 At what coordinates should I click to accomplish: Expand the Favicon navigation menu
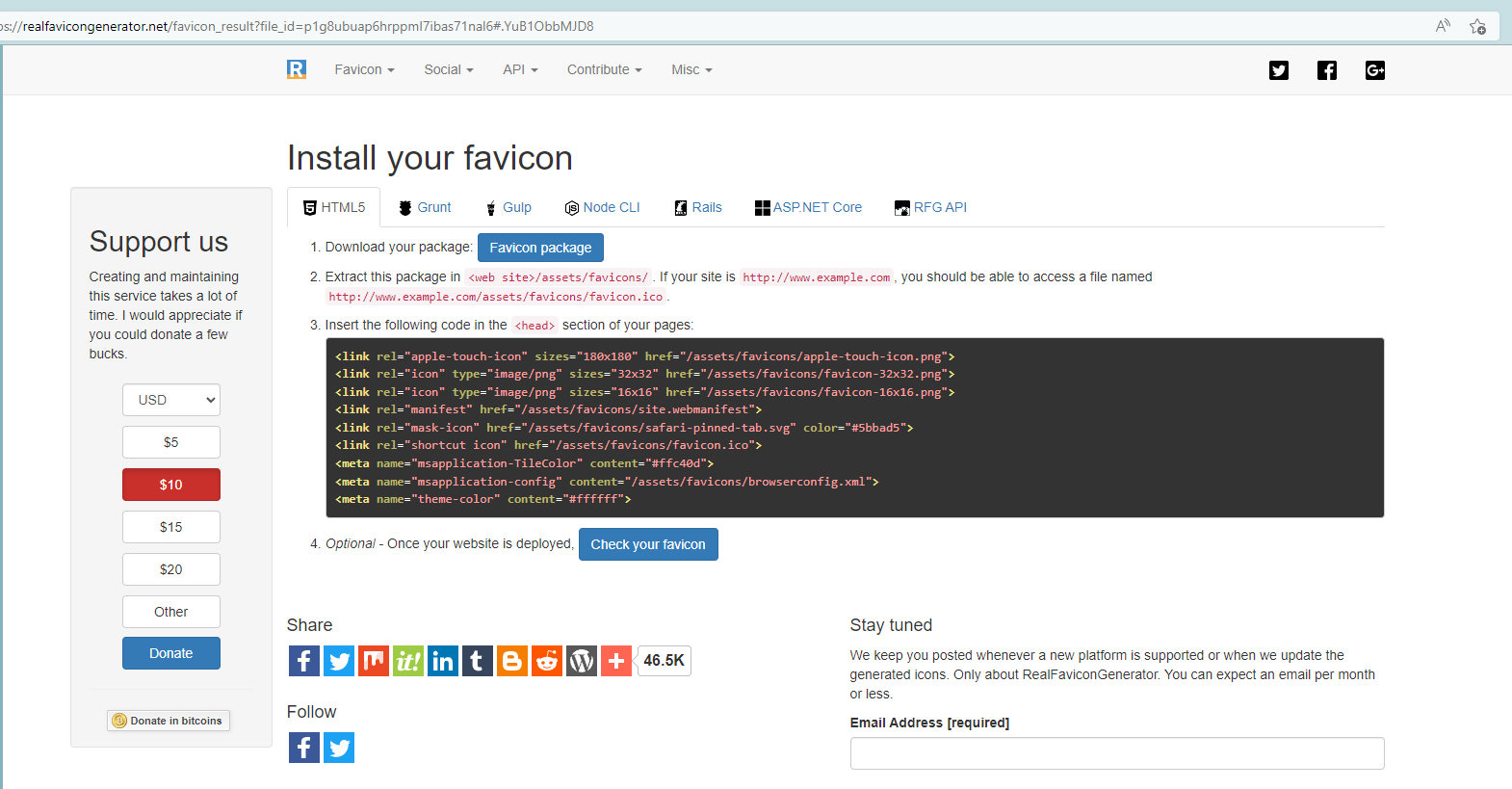(x=364, y=69)
